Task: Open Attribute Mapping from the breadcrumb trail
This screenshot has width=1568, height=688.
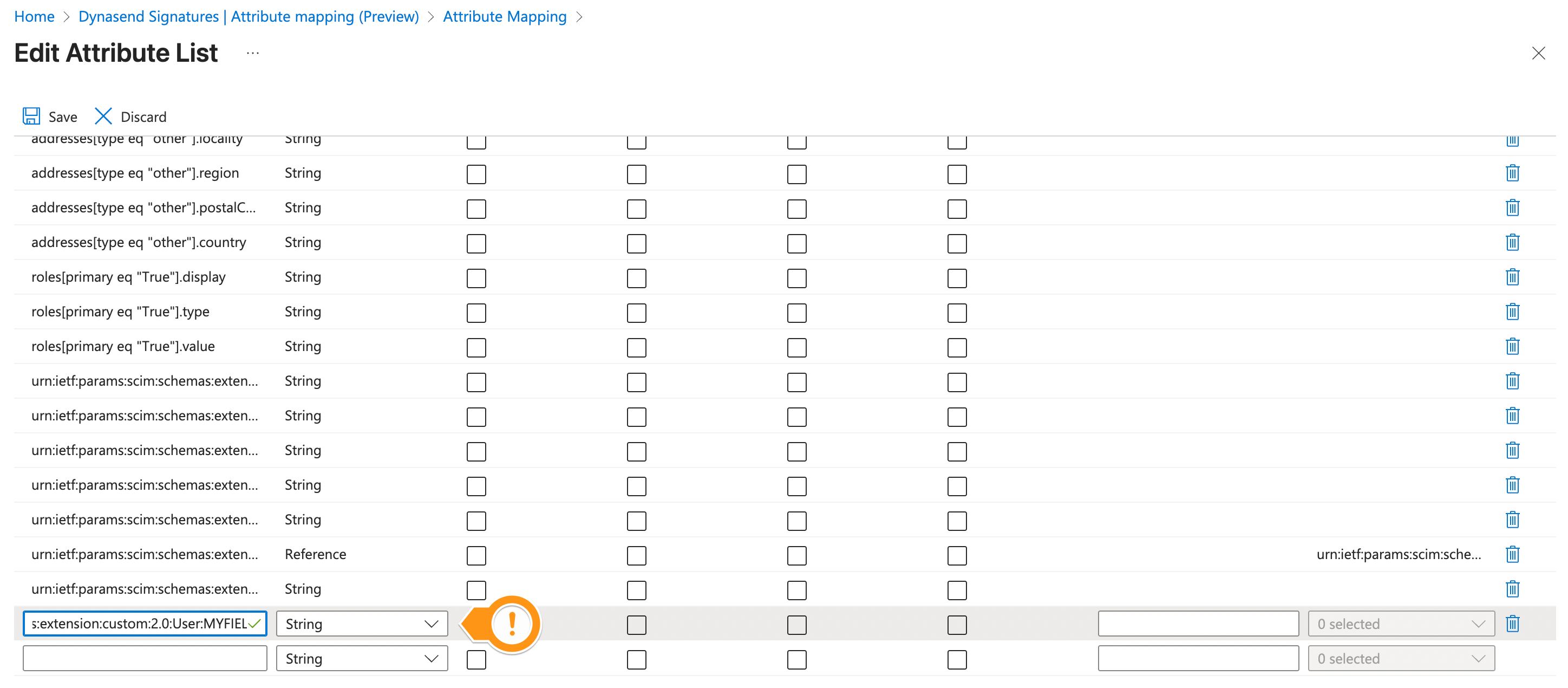Action: point(505,16)
